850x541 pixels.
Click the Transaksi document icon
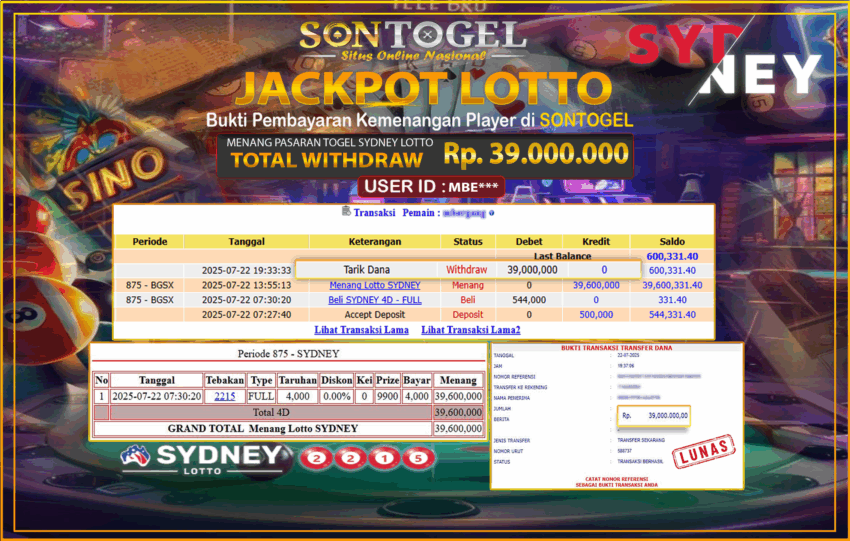[346, 212]
